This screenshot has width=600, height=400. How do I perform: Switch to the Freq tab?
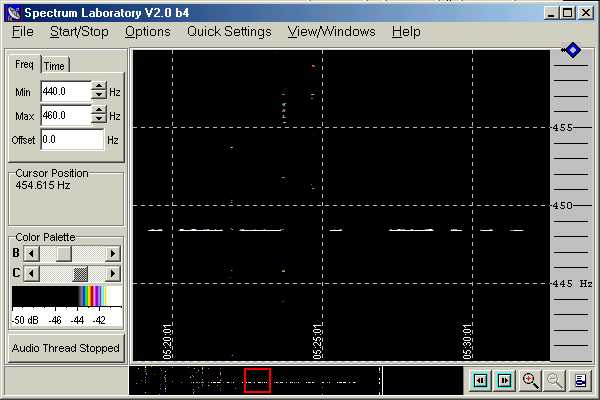(x=24, y=64)
